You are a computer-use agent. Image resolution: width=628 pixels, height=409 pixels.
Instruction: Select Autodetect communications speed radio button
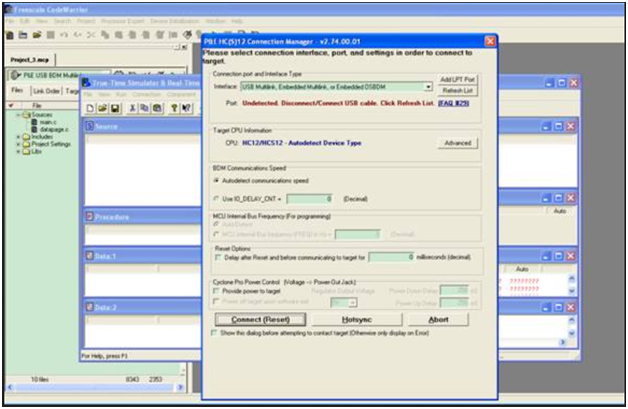click(x=216, y=181)
